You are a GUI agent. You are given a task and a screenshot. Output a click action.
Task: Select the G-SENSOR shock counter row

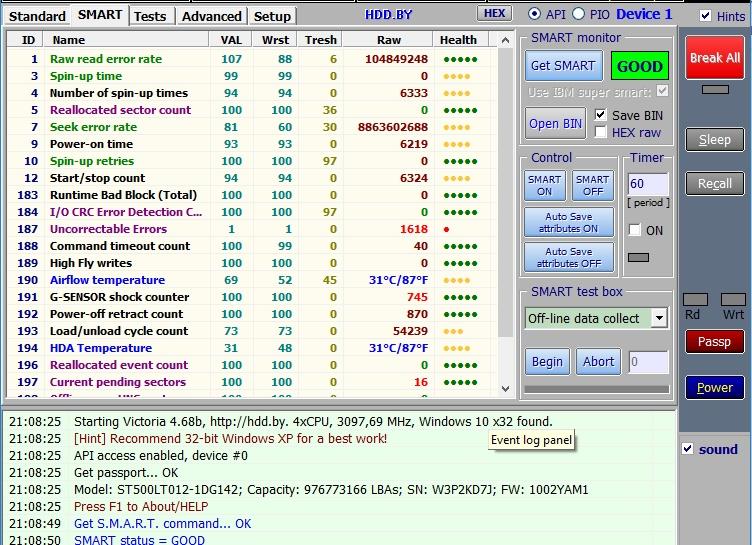click(252, 297)
